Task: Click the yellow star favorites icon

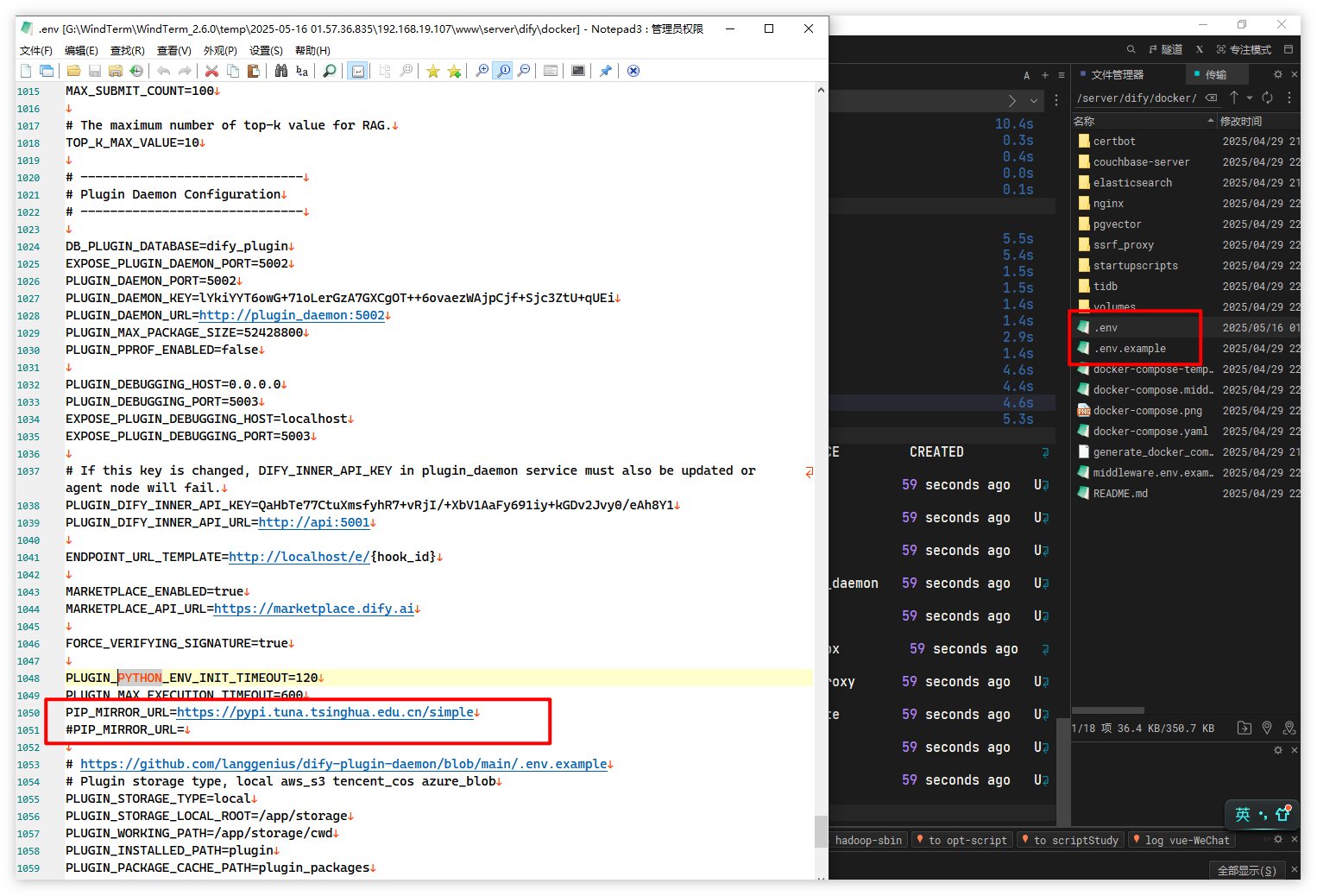Action: coord(433,71)
